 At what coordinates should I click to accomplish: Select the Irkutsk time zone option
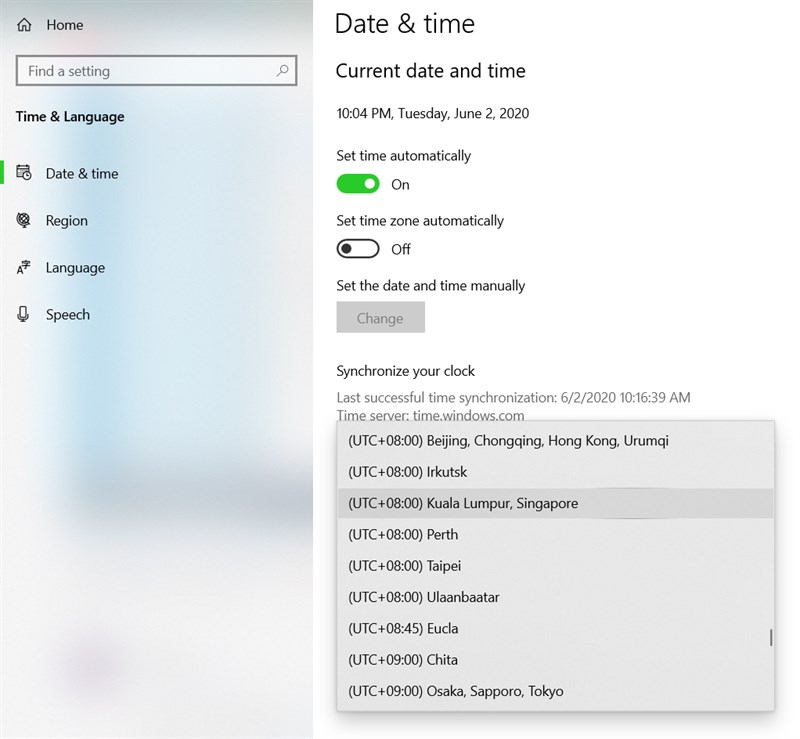[555, 472]
